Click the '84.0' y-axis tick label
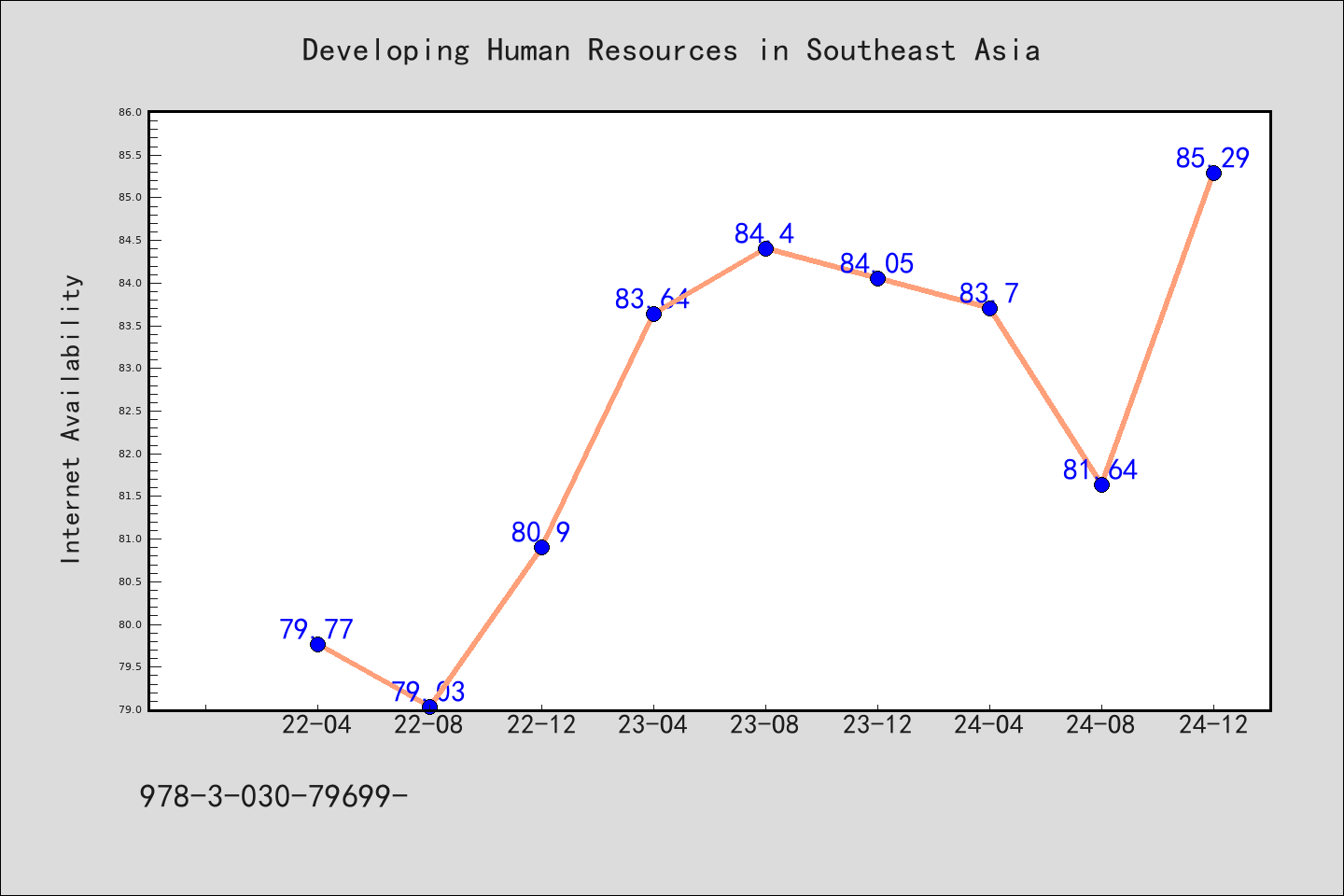This screenshot has width=1344, height=896. (x=131, y=283)
